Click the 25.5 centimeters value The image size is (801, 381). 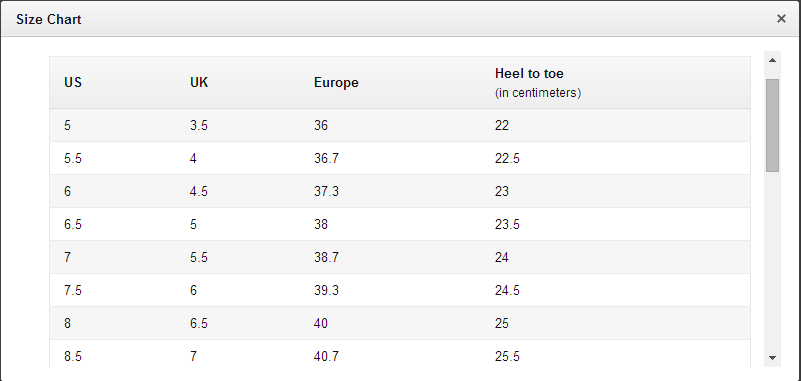507,356
